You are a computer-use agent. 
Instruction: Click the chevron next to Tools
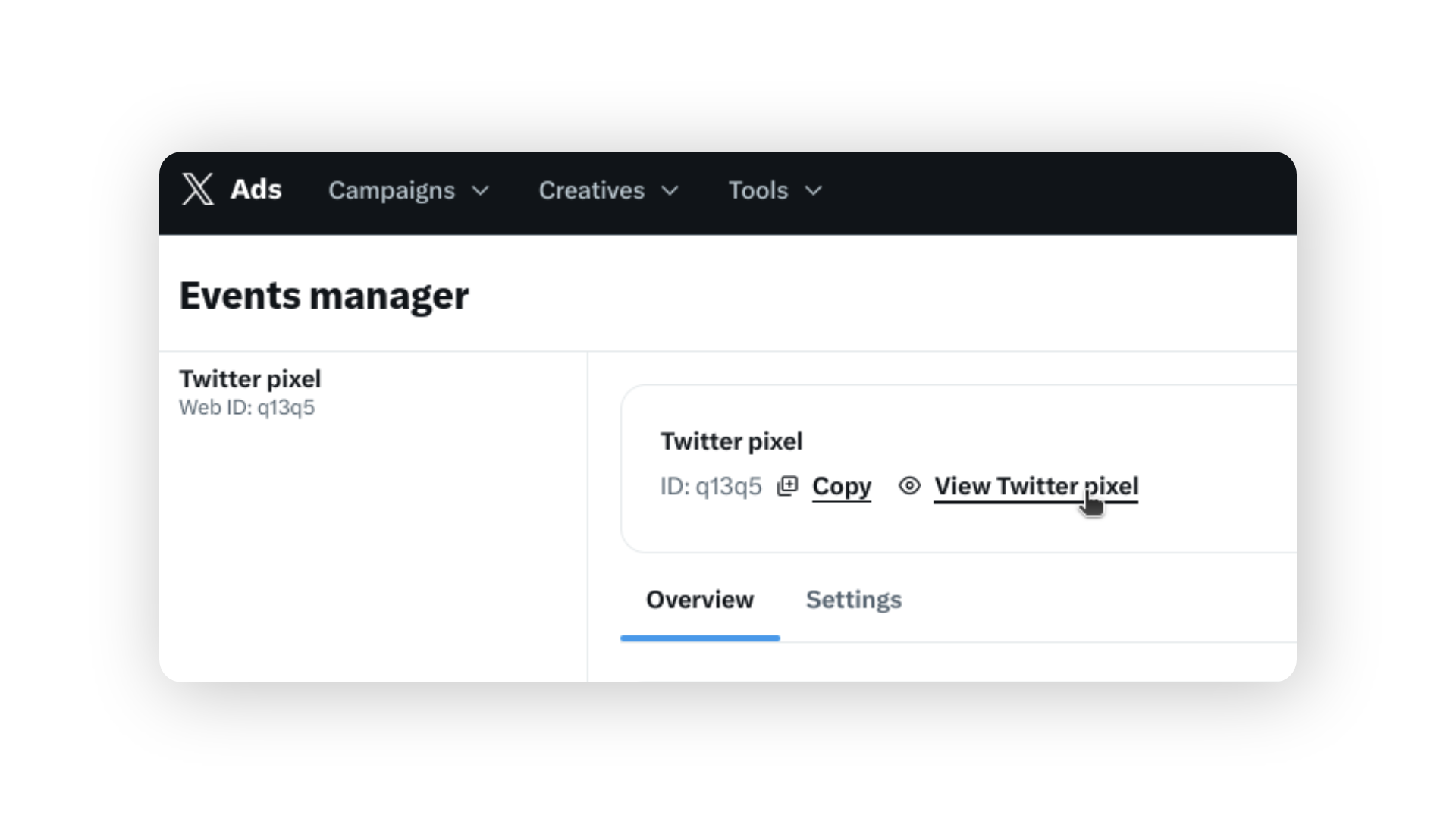point(814,191)
